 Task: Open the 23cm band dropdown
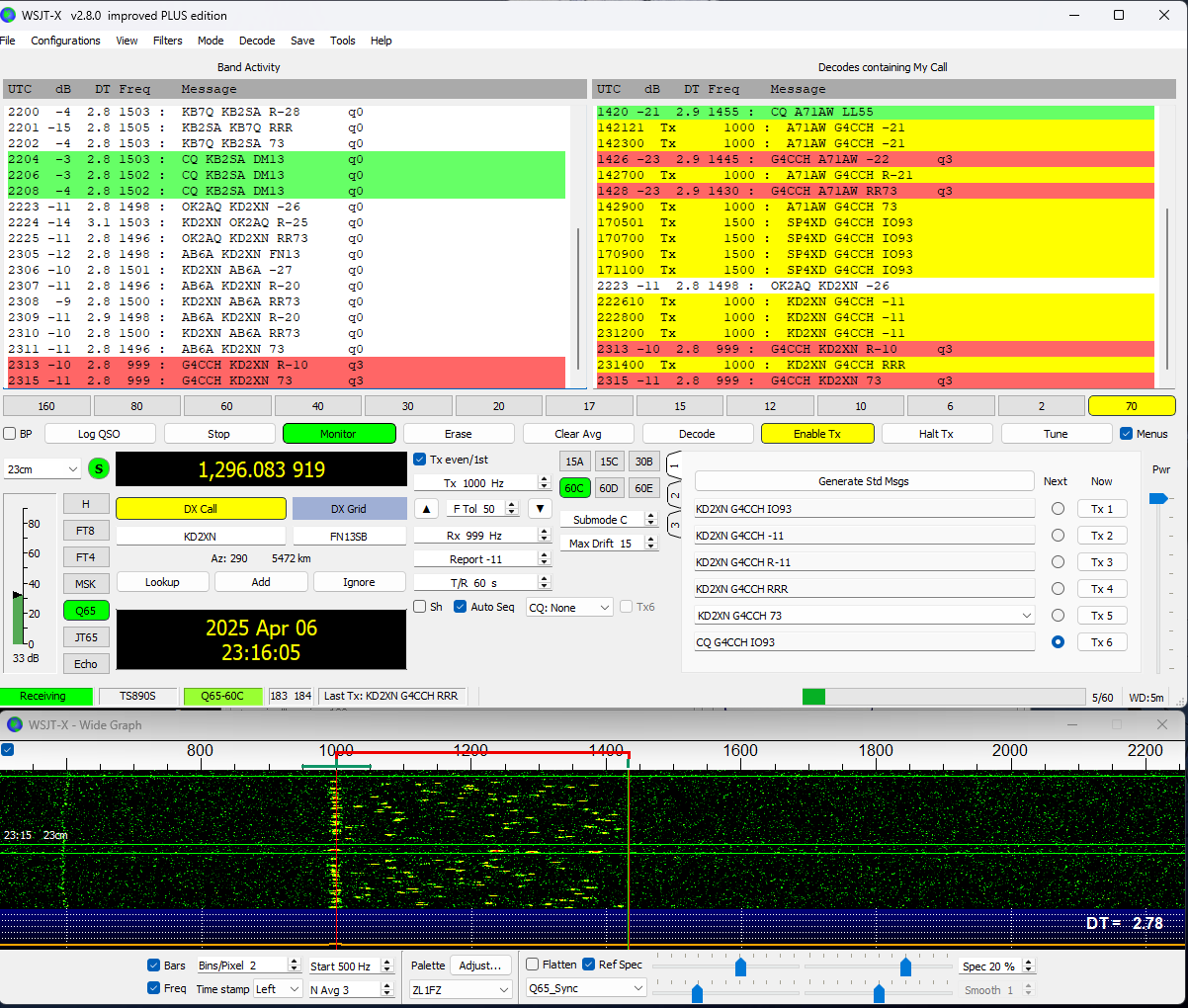(x=42, y=469)
